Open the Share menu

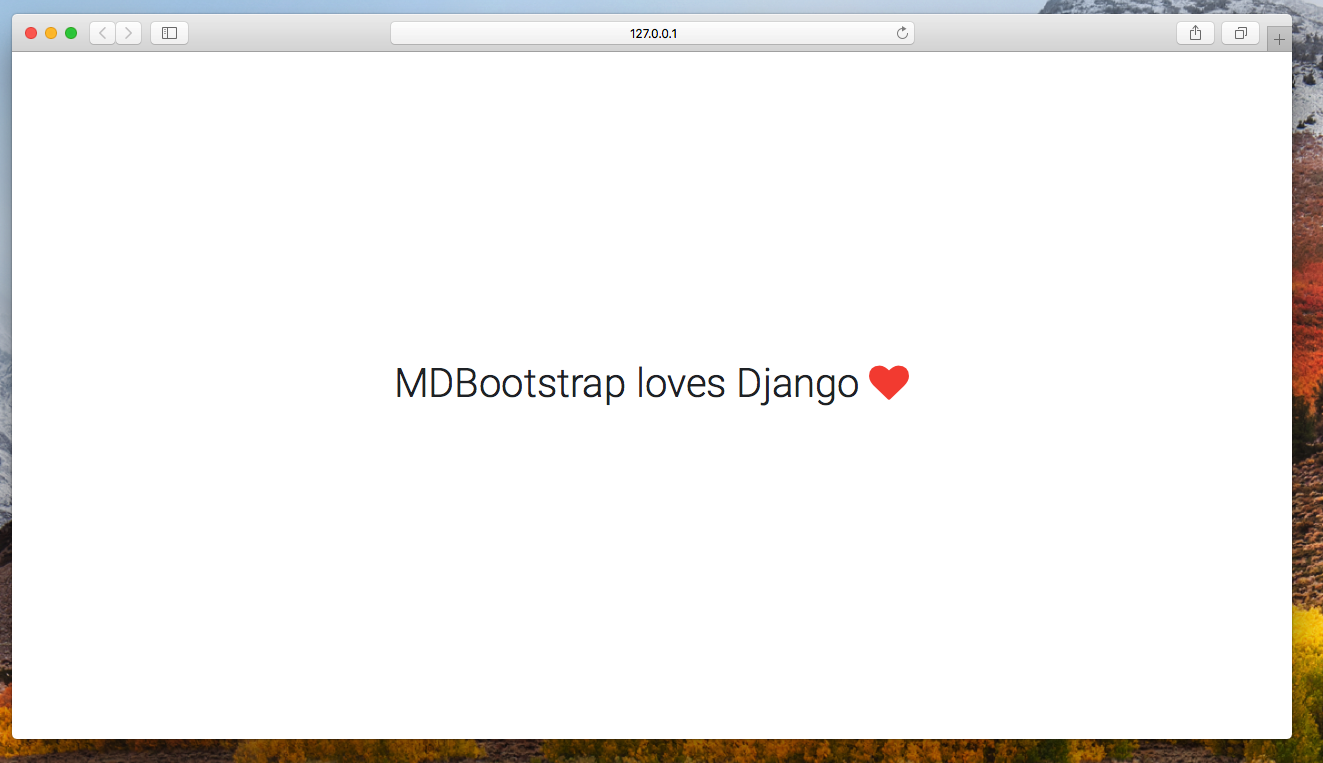click(x=1196, y=33)
